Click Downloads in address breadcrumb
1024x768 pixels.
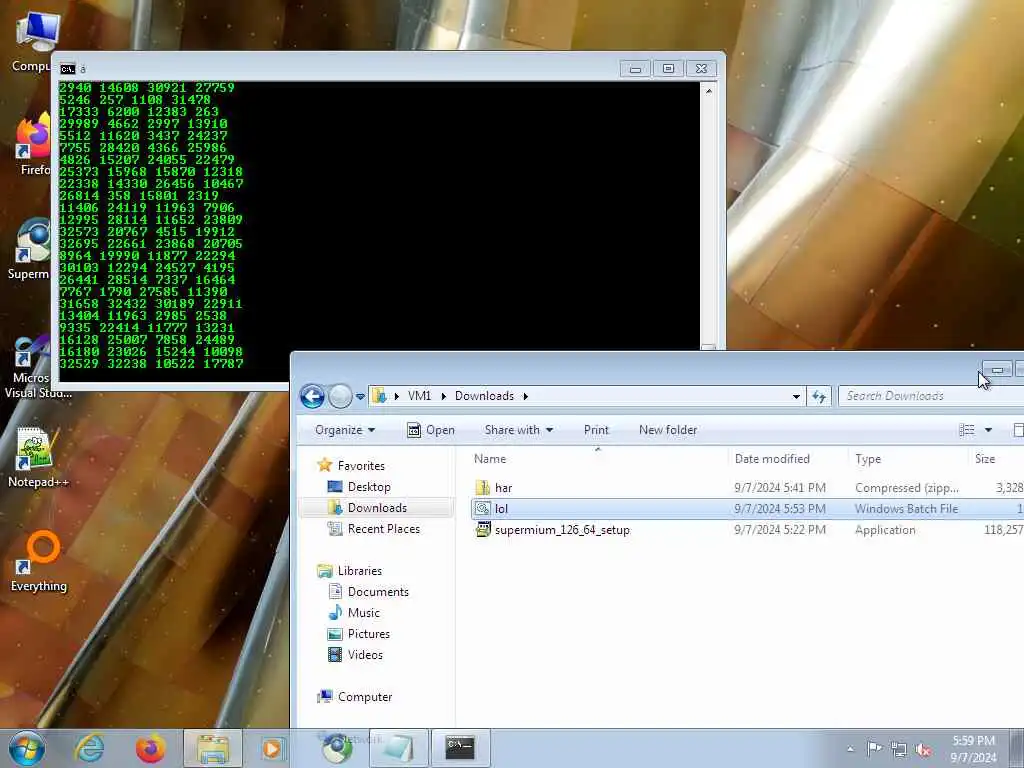pos(484,396)
